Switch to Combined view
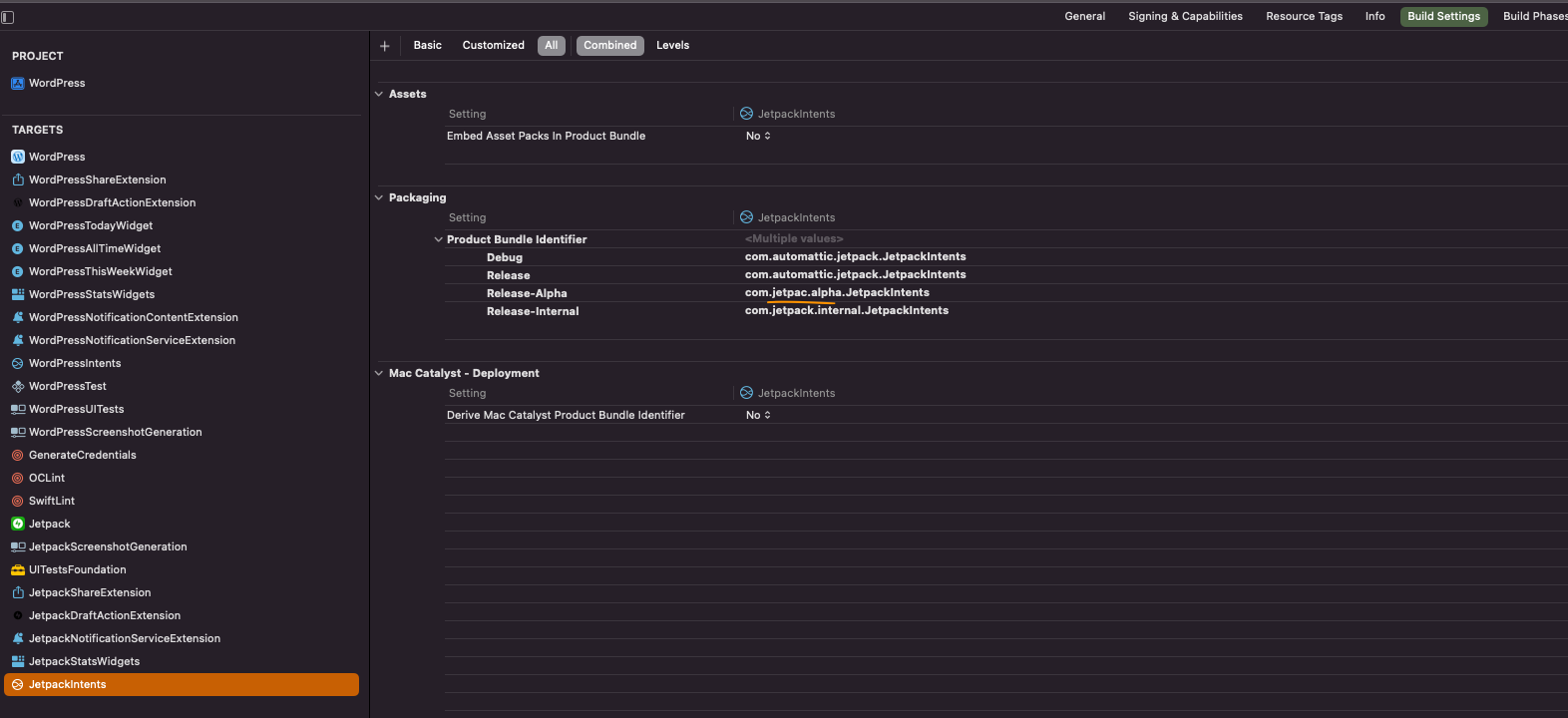This screenshot has height=718, width=1568. pos(610,45)
